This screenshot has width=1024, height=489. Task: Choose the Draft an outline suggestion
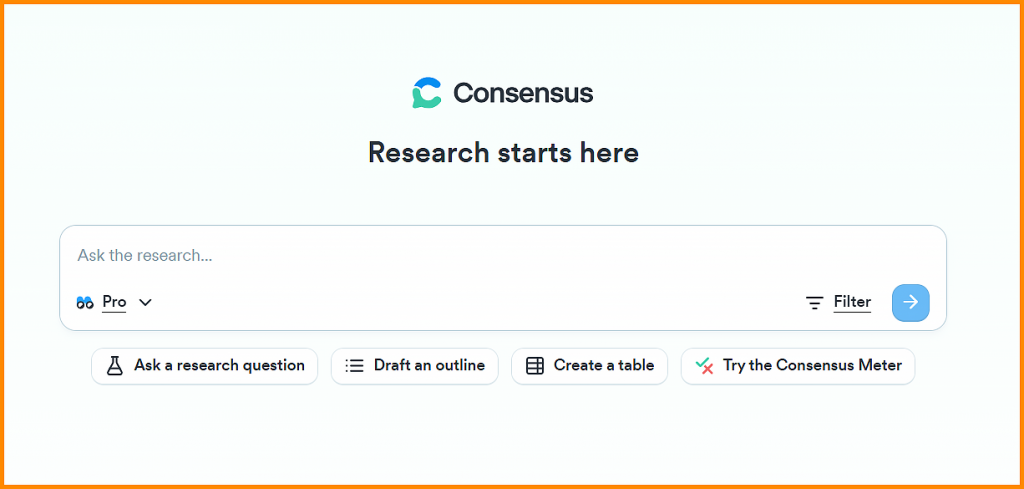(415, 366)
